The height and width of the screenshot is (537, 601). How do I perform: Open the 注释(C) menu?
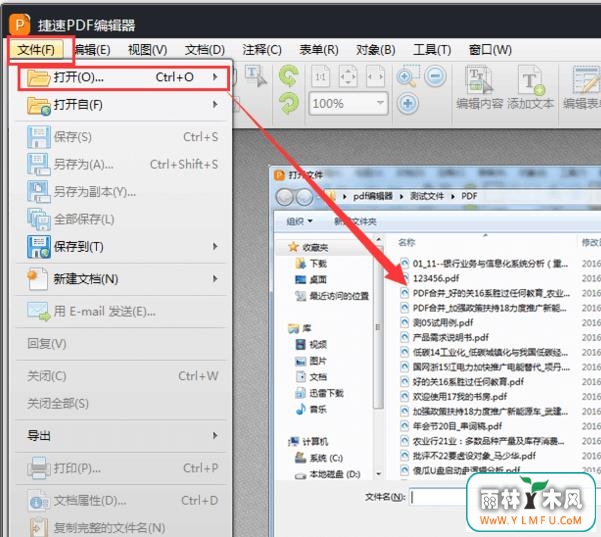click(262, 50)
